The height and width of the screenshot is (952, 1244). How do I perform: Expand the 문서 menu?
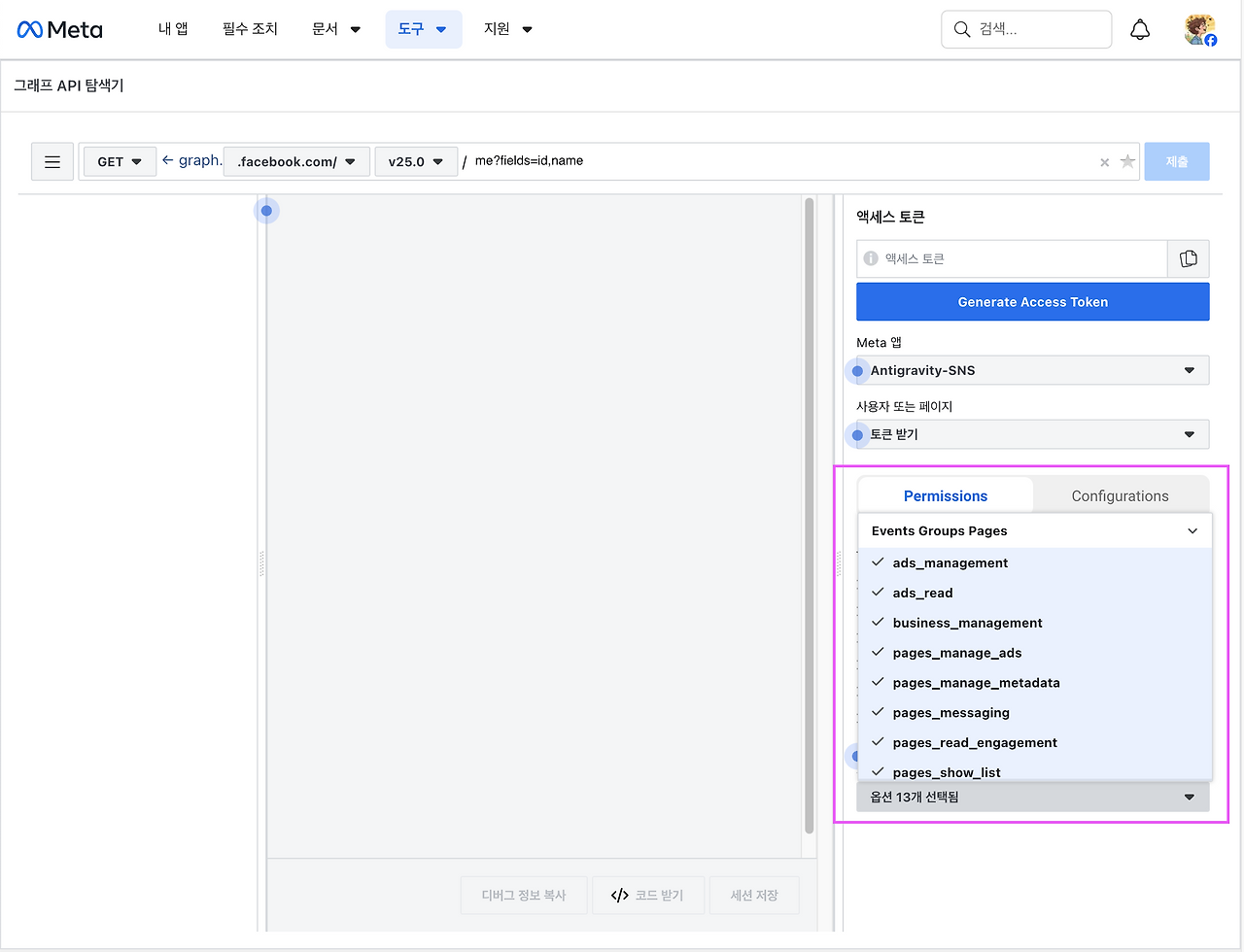[336, 29]
